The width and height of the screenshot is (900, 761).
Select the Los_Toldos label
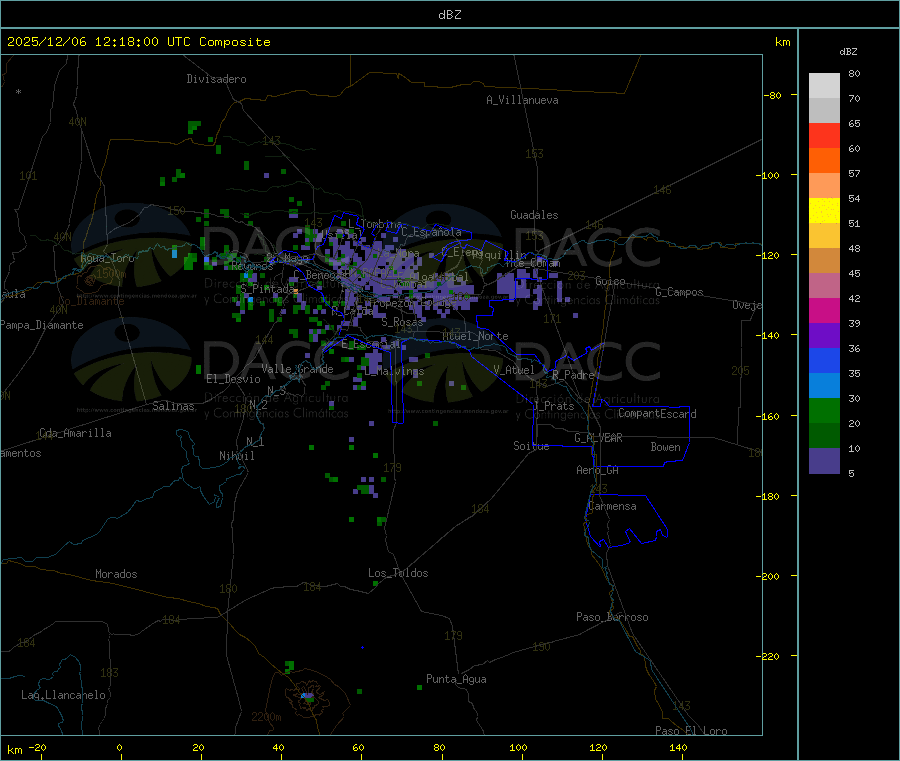point(398,573)
